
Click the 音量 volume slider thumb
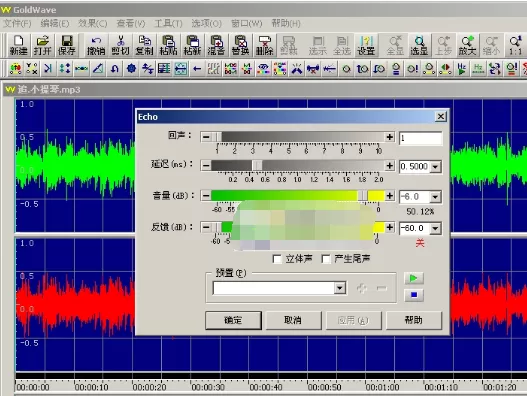(363, 195)
